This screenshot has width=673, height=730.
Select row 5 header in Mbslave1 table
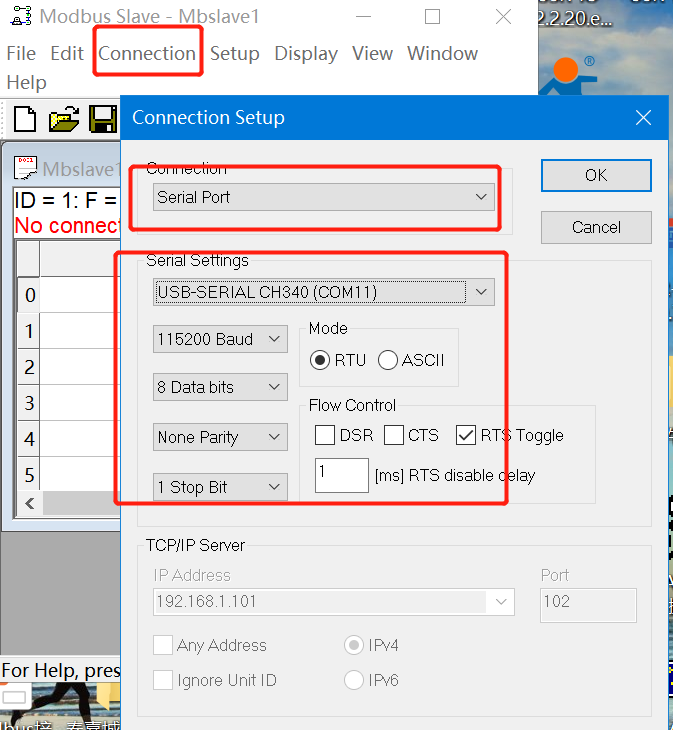29,474
